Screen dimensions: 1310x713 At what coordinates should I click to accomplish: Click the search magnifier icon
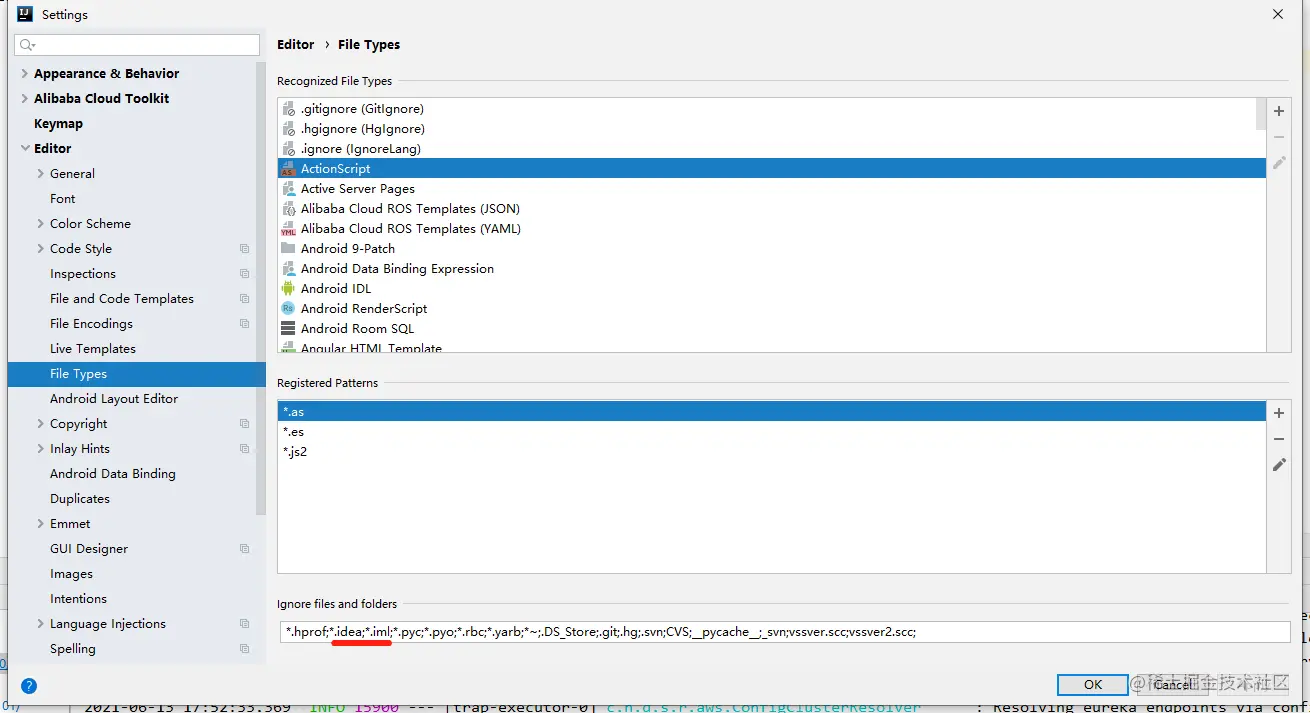(x=27, y=45)
